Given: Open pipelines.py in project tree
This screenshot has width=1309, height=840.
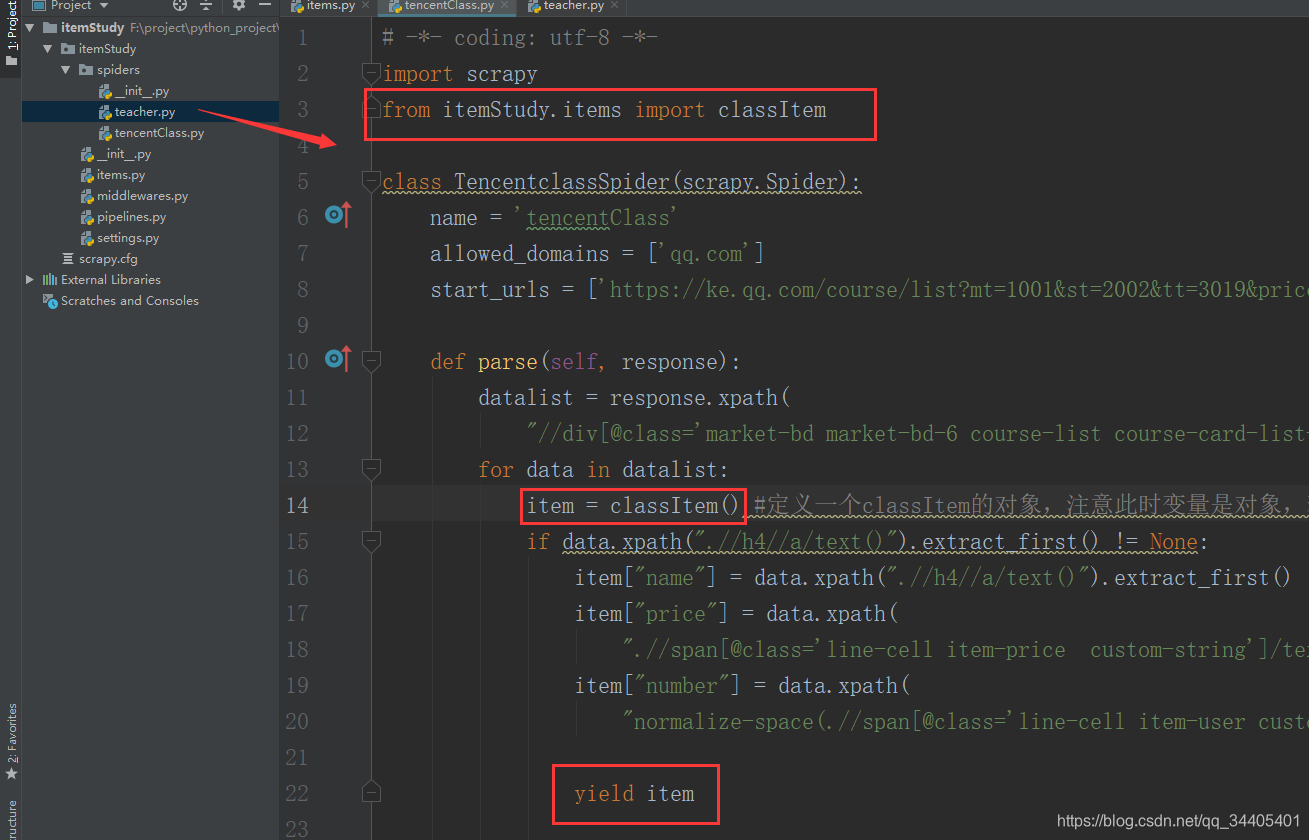Looking at the screenshot, I should pos(131,217).
